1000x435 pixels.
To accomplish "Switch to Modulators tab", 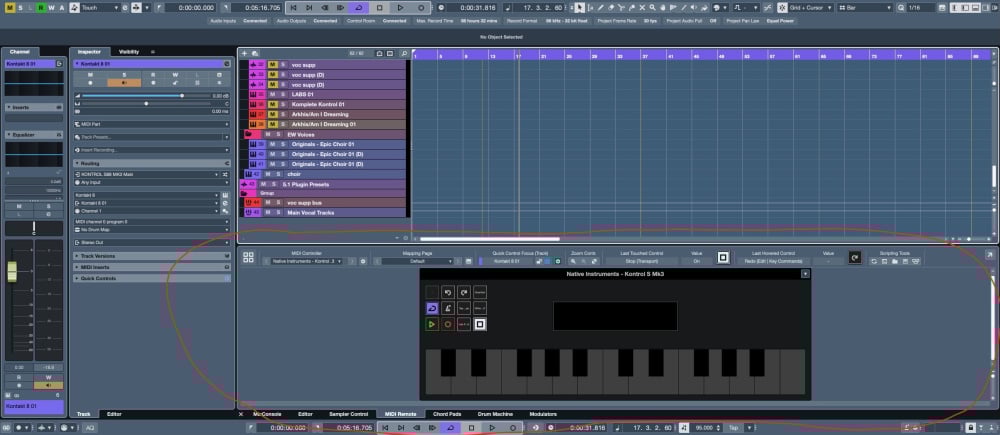I will pos(543,414).
